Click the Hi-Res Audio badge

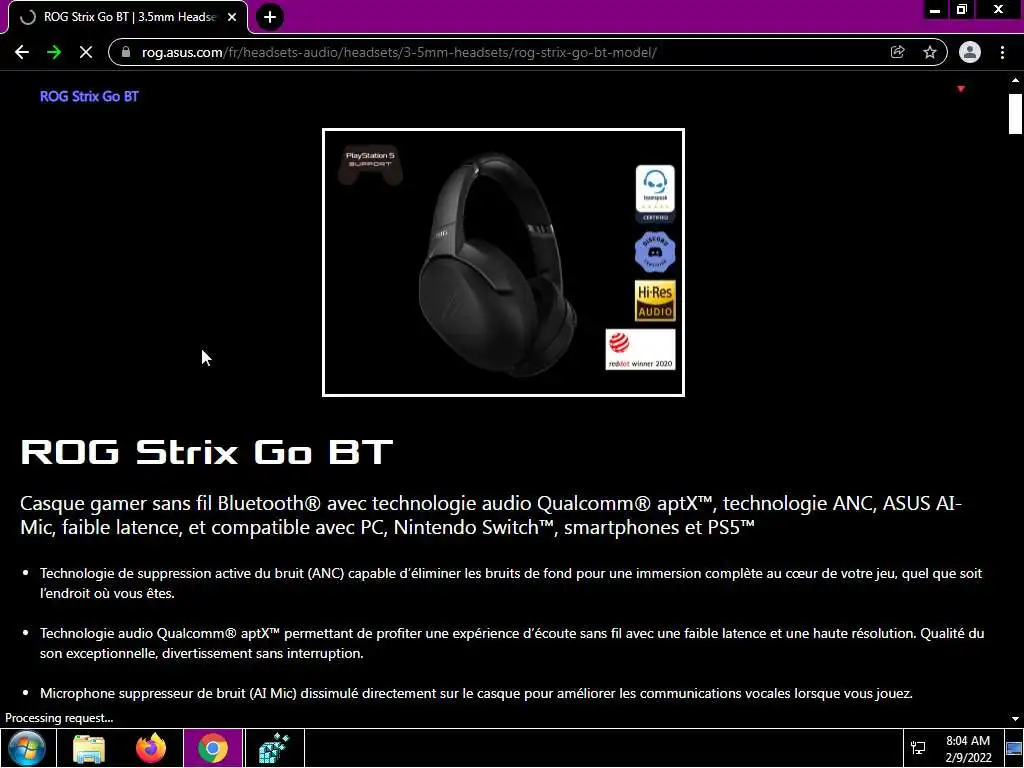coord(655,301)
